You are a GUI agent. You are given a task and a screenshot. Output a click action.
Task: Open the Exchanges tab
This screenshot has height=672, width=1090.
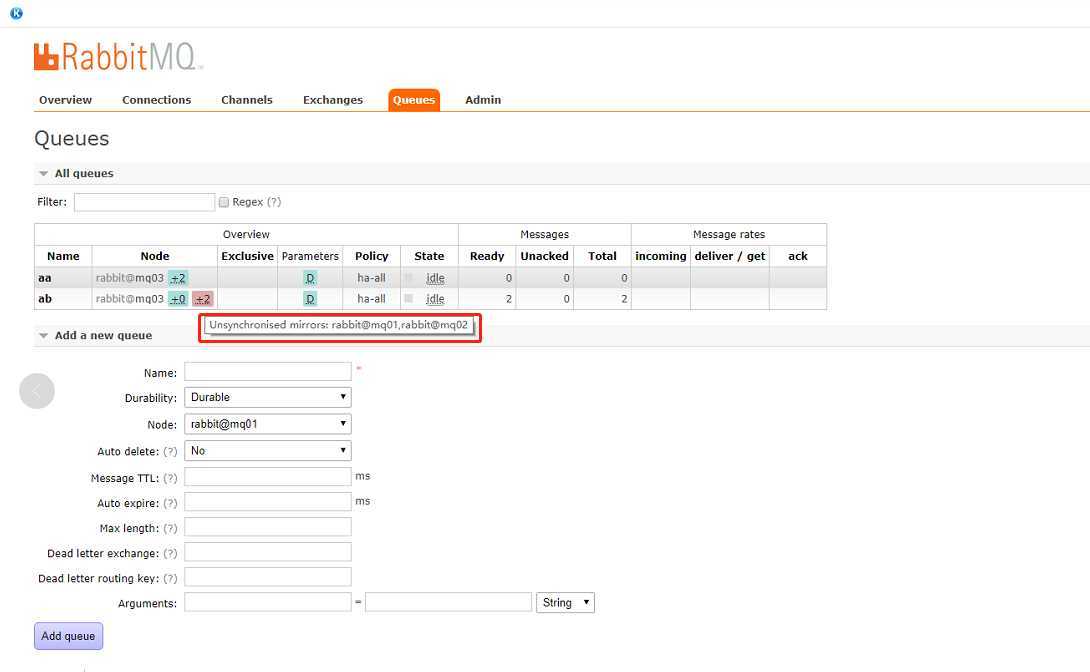click(333, 100)
